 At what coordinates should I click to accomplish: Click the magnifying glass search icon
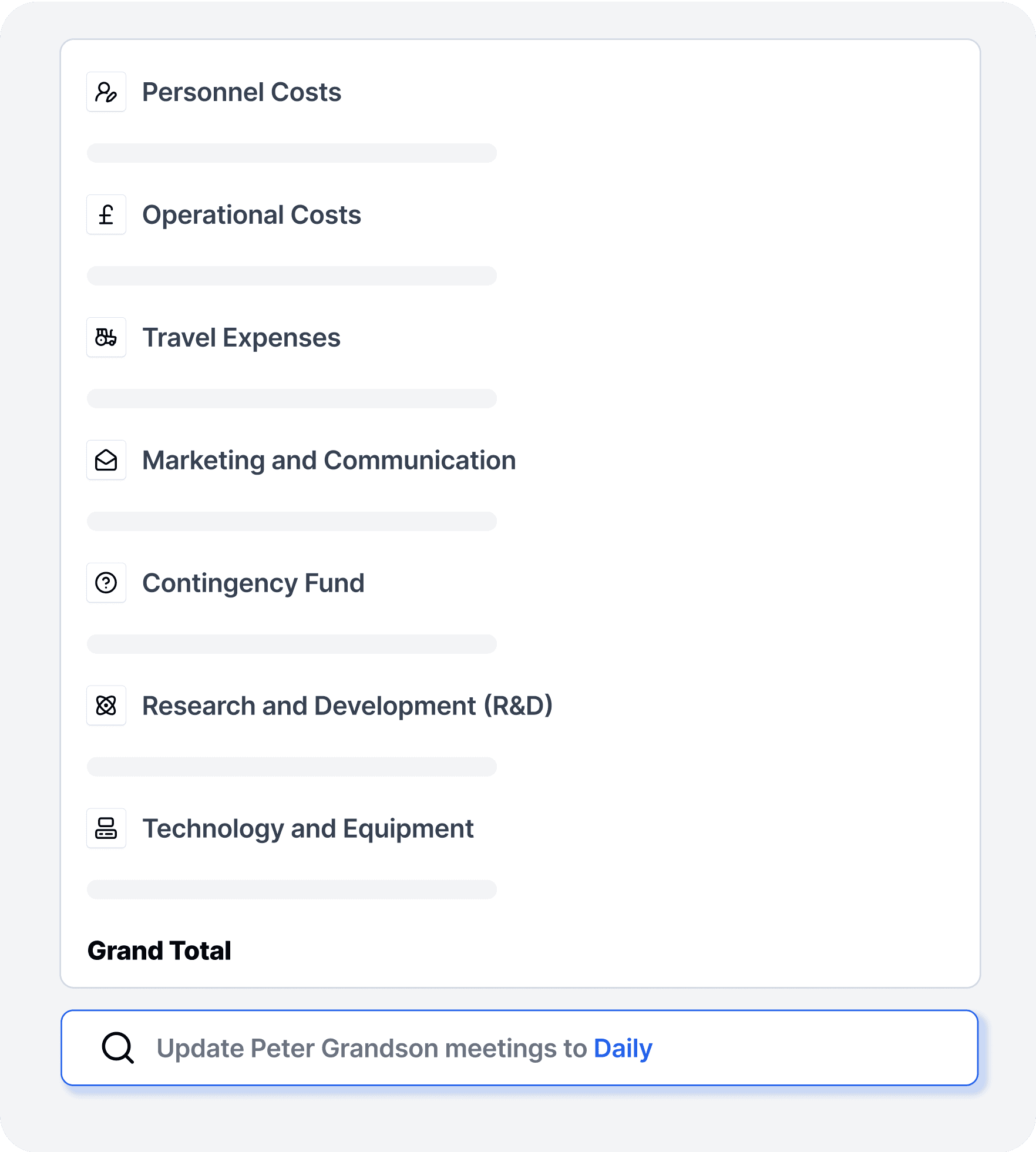118,1048
